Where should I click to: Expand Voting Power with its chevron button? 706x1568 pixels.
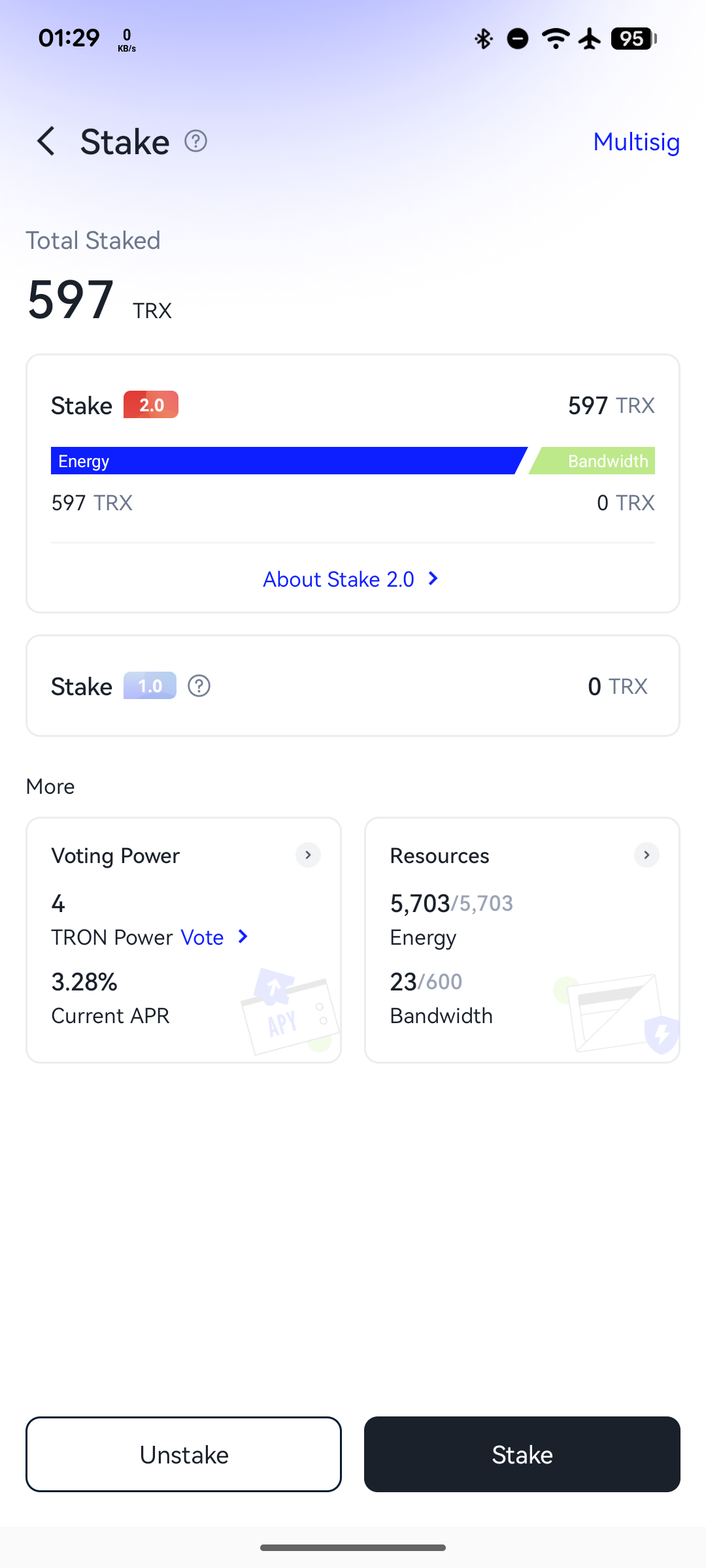pyautogui.click(x=308, y=855)
